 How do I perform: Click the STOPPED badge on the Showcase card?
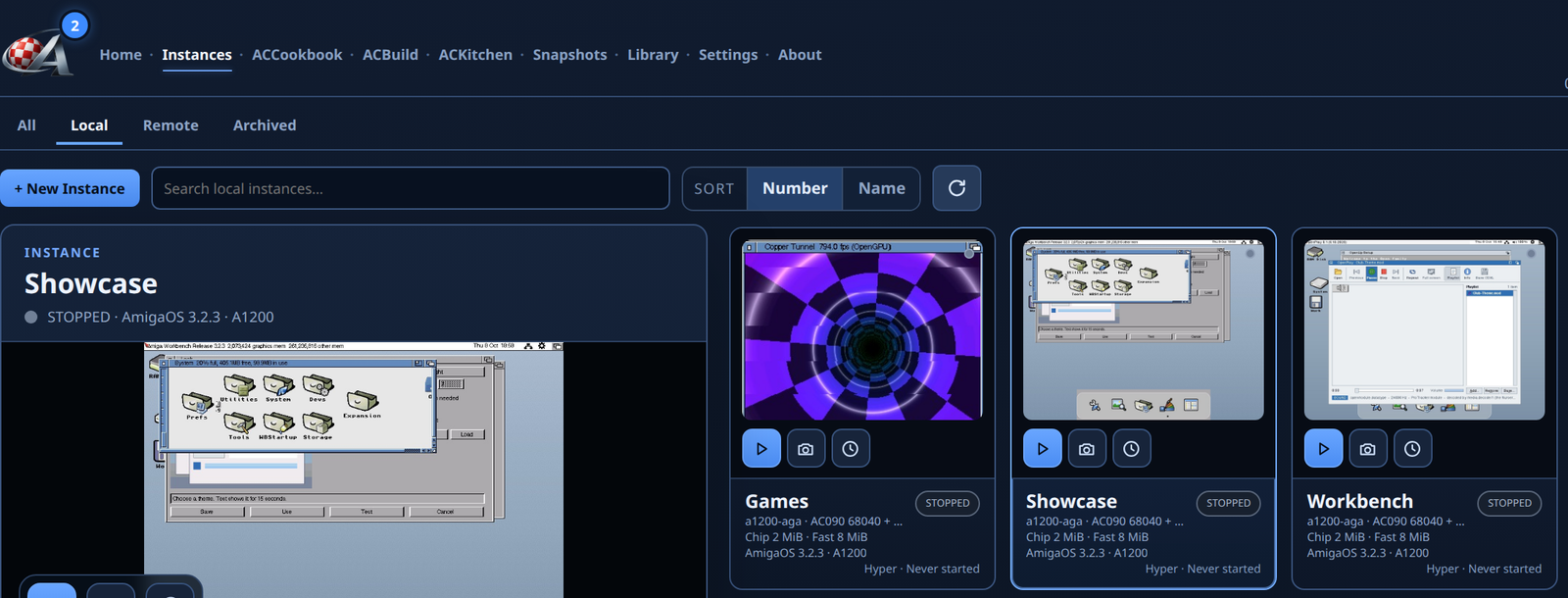pyautogui.click(x=1229, y=503)
